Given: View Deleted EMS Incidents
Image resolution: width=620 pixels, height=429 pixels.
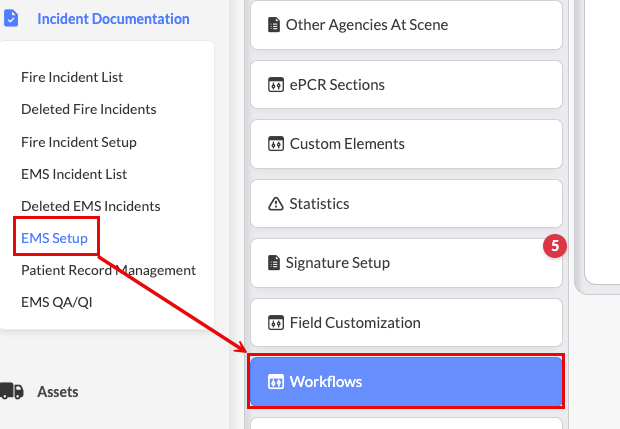Looking at the screenshot, I should [x=90, y=206].
